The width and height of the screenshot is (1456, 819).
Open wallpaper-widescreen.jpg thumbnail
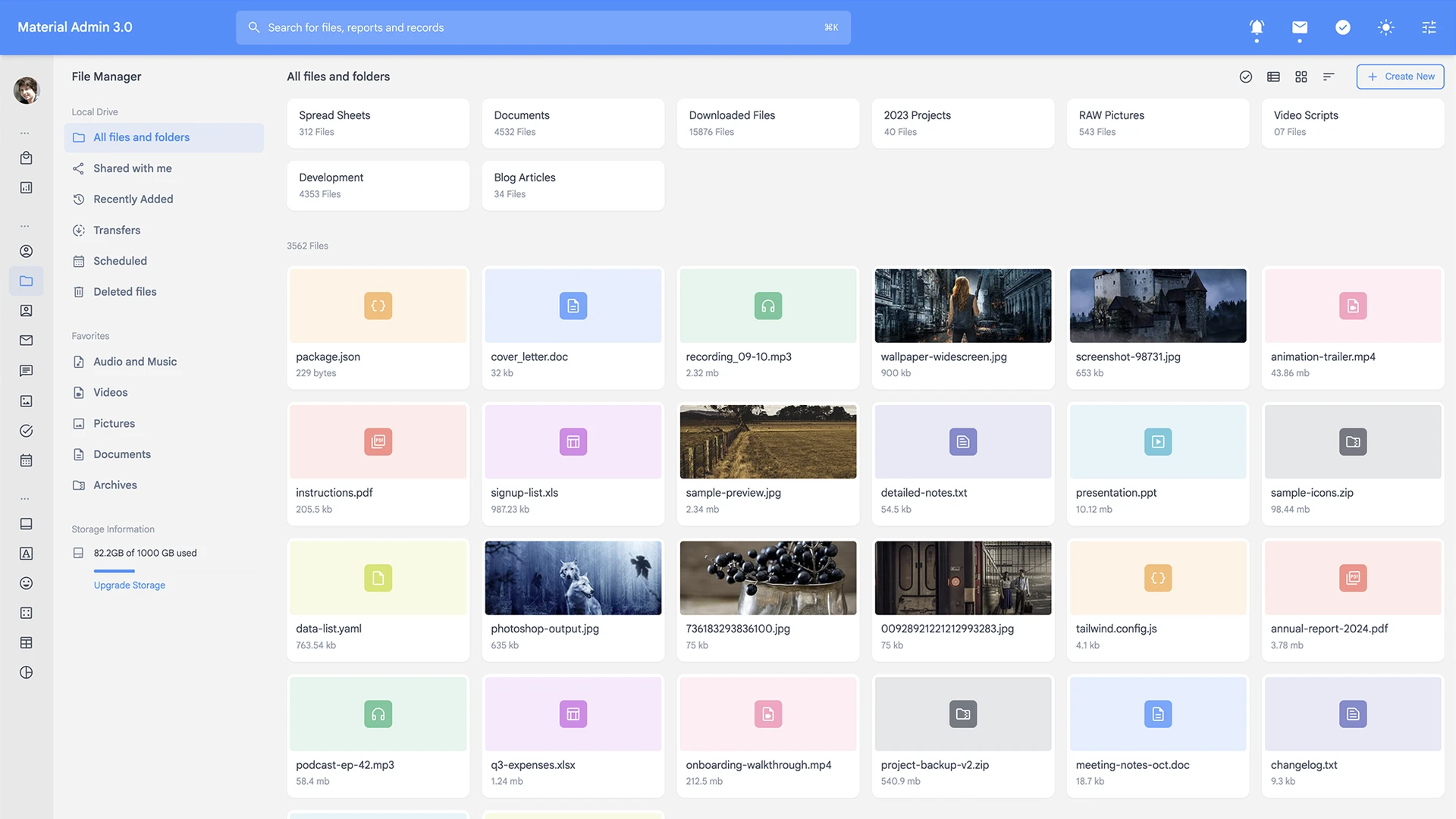(x=963, y=306)
